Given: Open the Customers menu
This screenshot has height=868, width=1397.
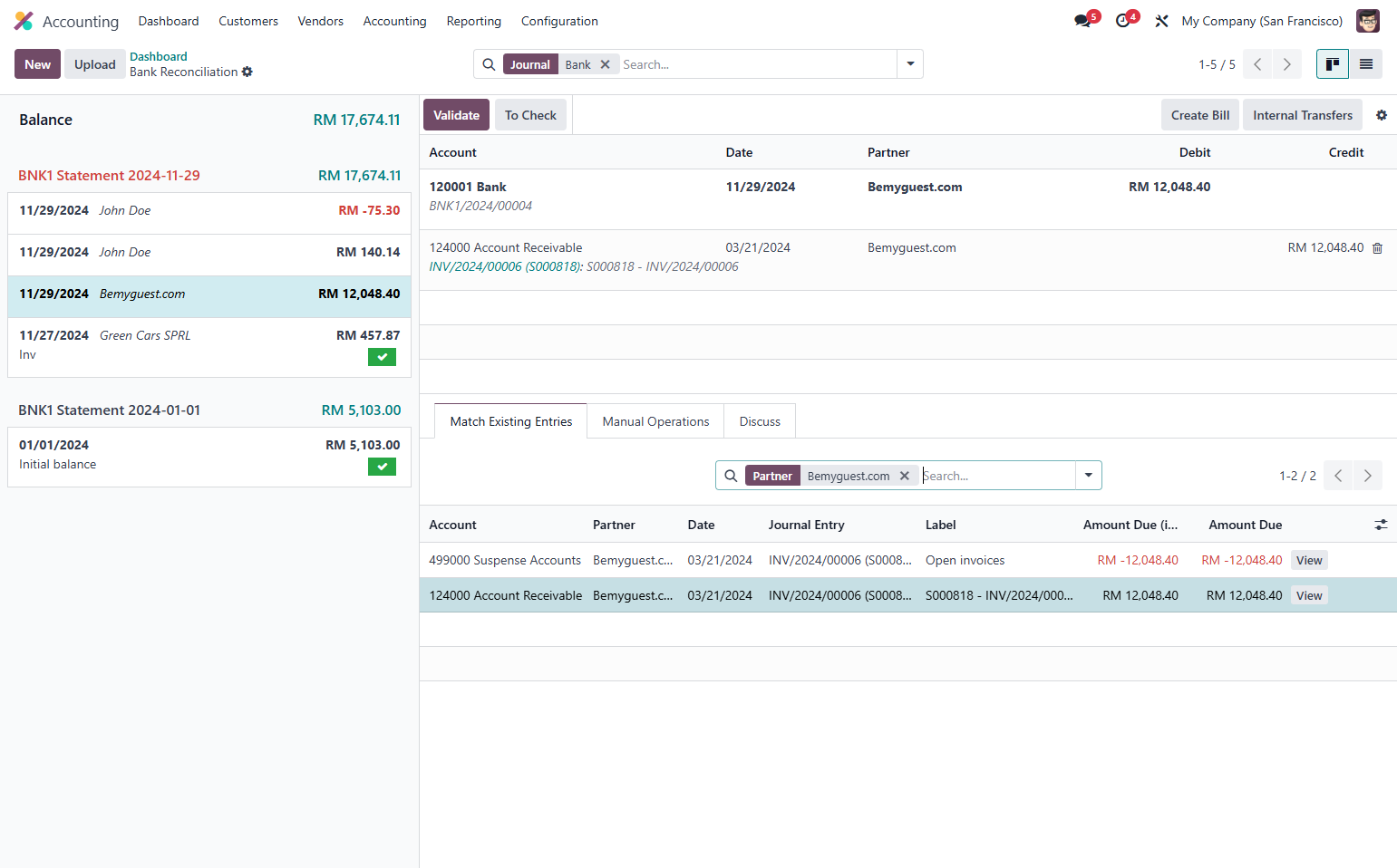Looking at the screenshot, I should point(248,21).
